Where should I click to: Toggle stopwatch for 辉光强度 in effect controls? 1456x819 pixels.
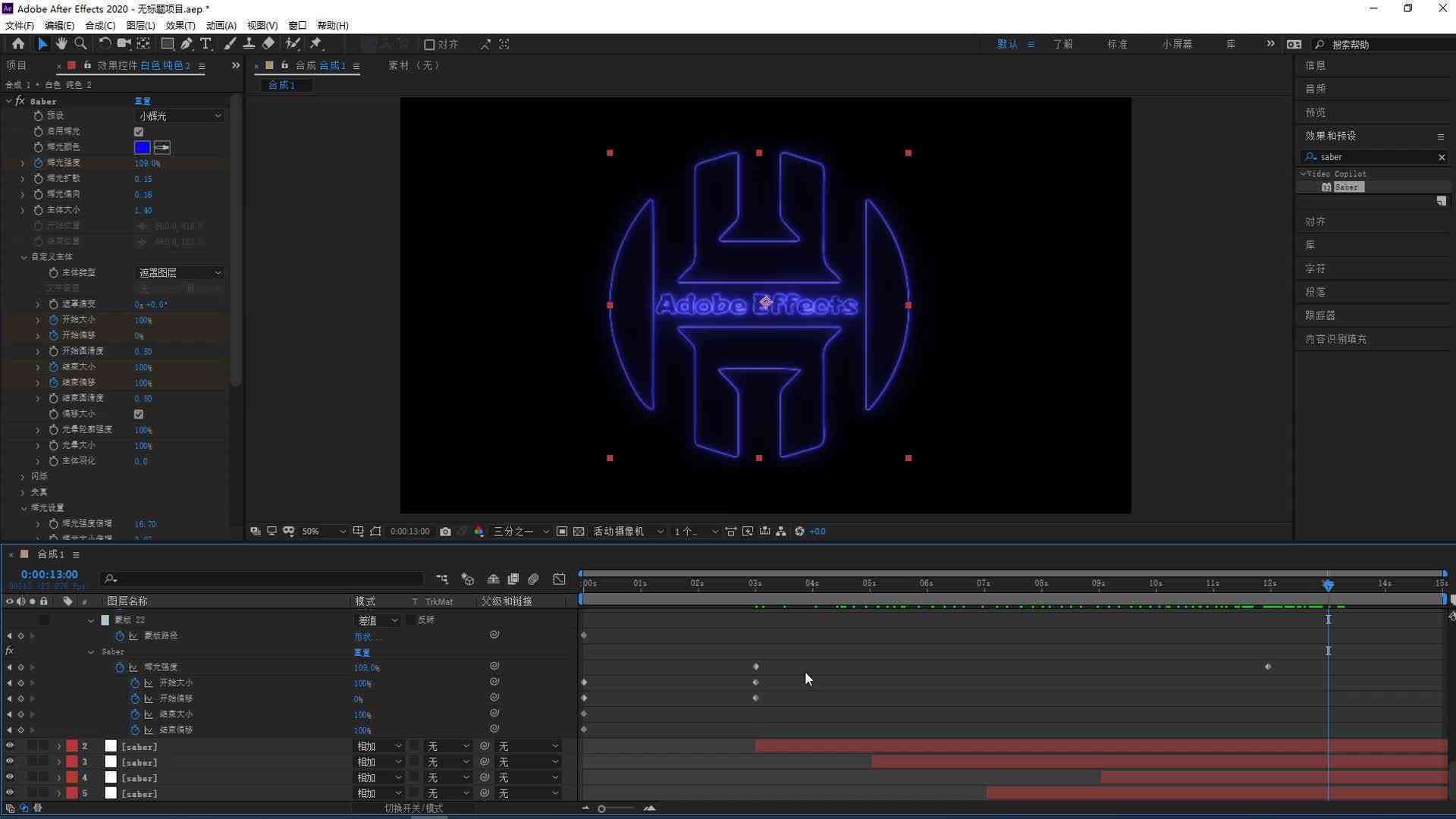38,163
